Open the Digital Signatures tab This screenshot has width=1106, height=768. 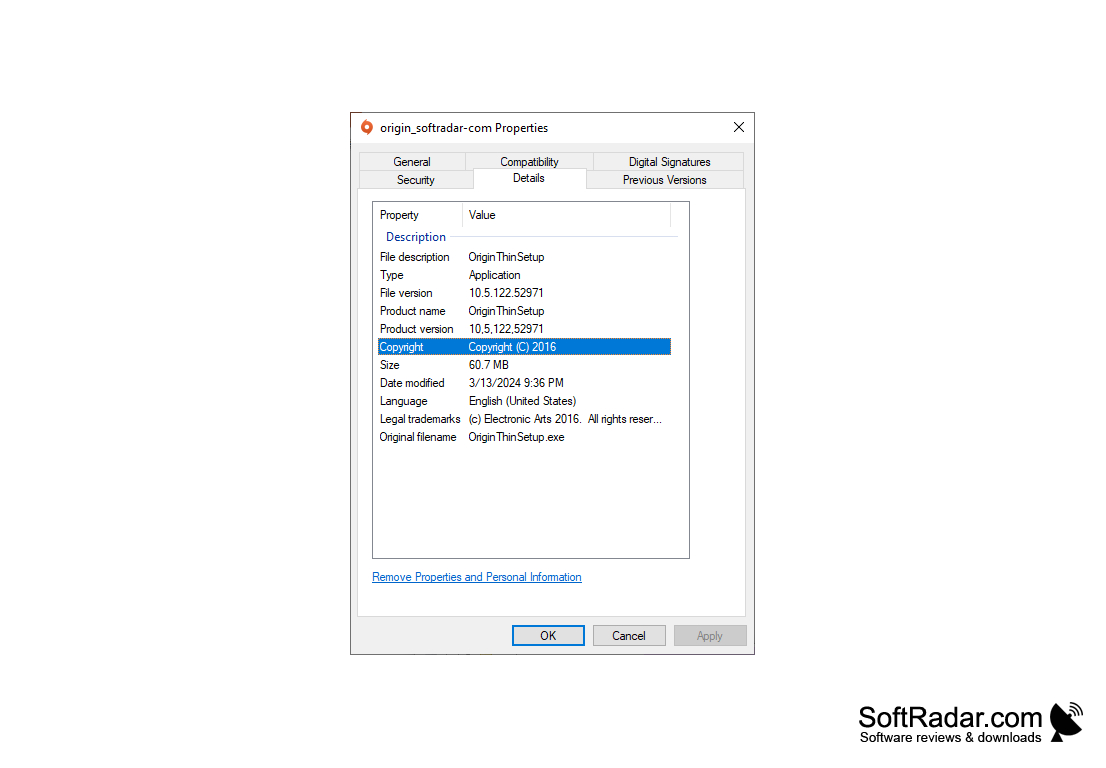tap(669, 161)
